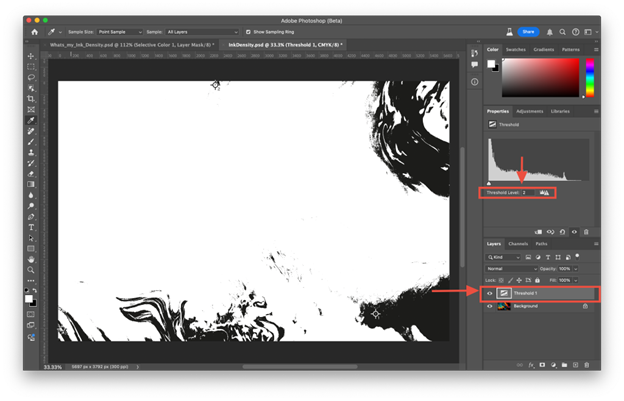This screenshot has height=401, width=624.
Task: Select the Move tool
Action: (31, 56)
